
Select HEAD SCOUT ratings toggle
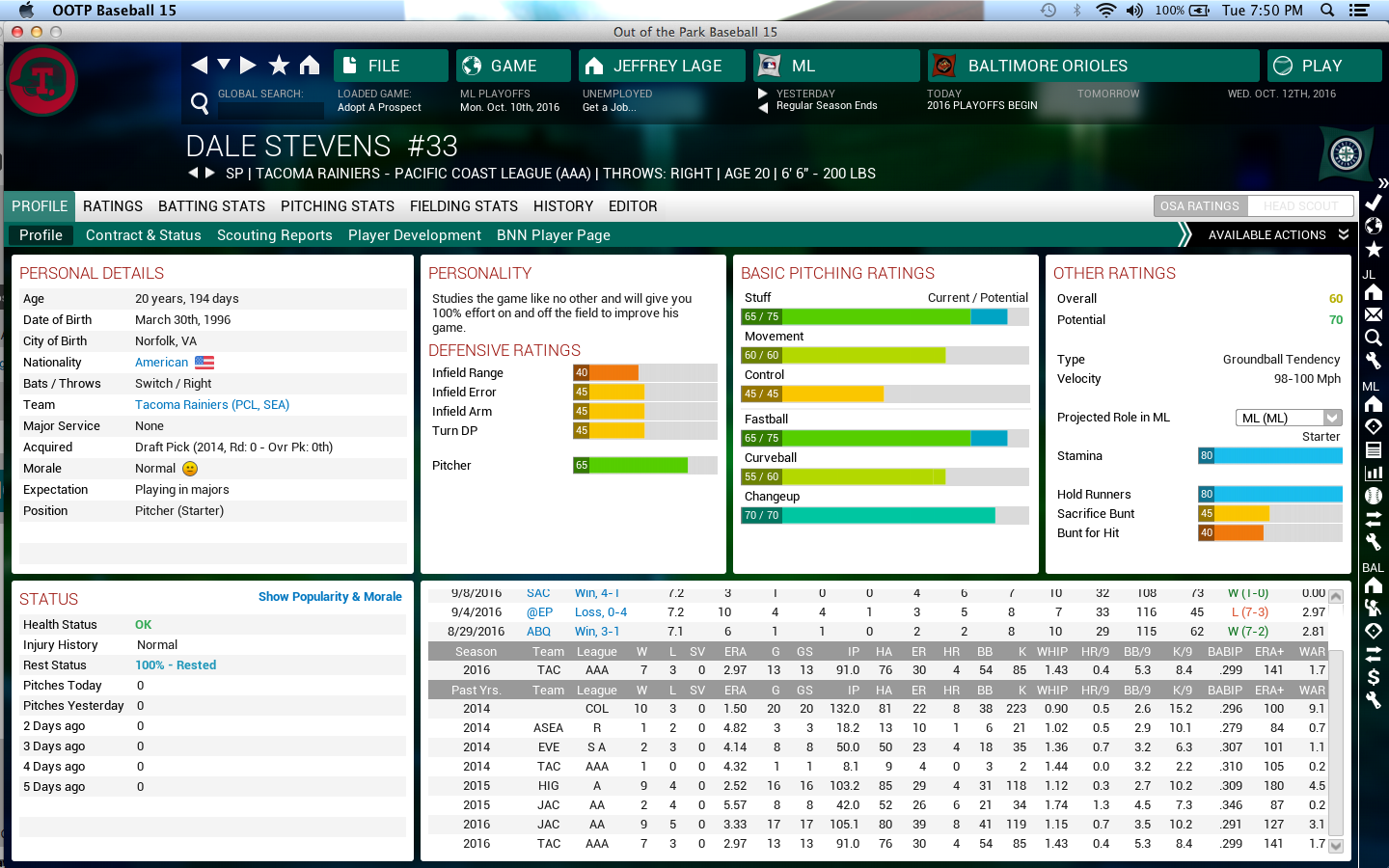pos(1300,205)
